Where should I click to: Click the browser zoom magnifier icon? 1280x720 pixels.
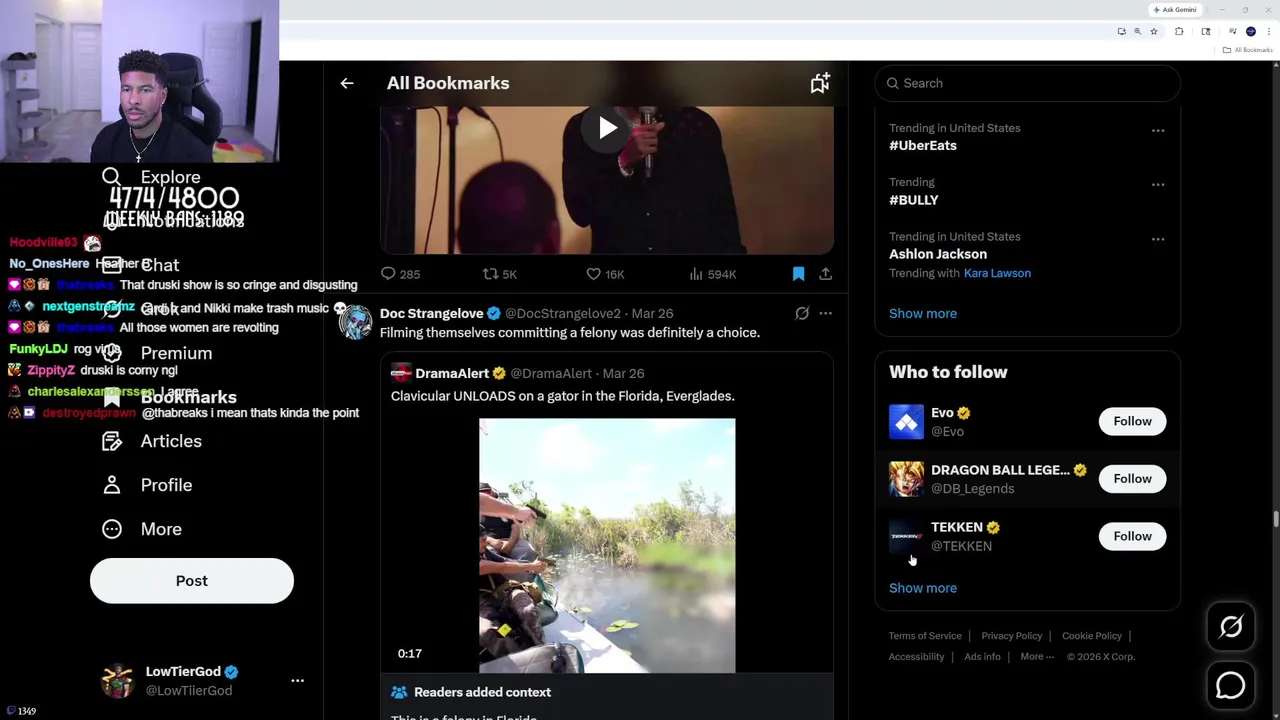pyautogui.click(x=1137, y=31)
